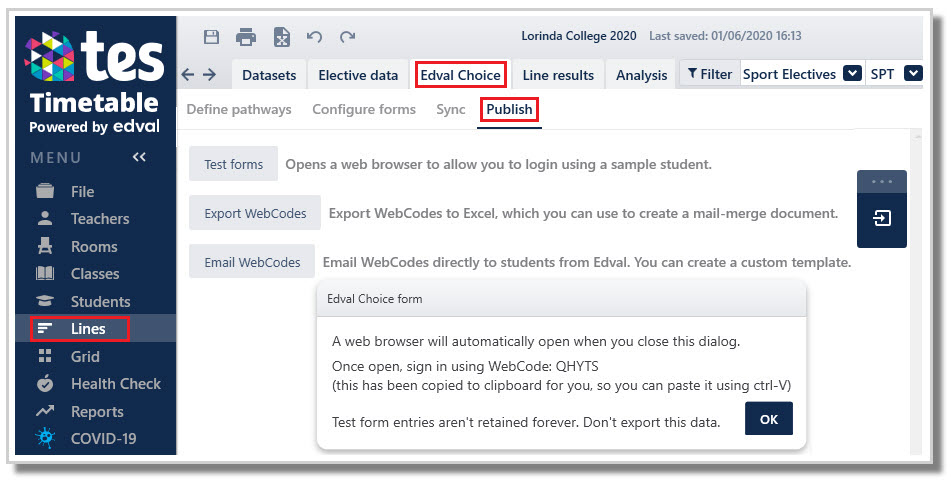This screenshot has width=951, height=482.
Task: Click the print icon
Action: click(x=246, y=37)
